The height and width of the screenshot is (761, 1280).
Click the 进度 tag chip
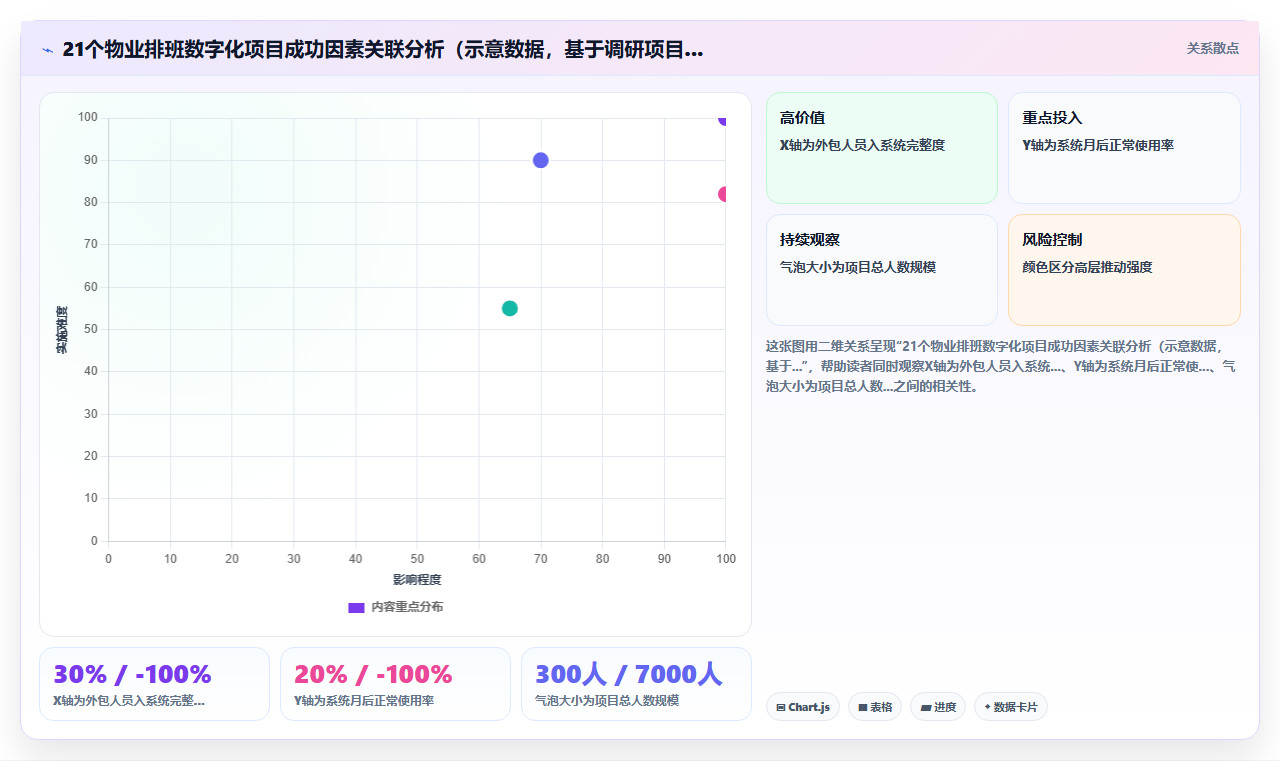[x=938, y=707]
